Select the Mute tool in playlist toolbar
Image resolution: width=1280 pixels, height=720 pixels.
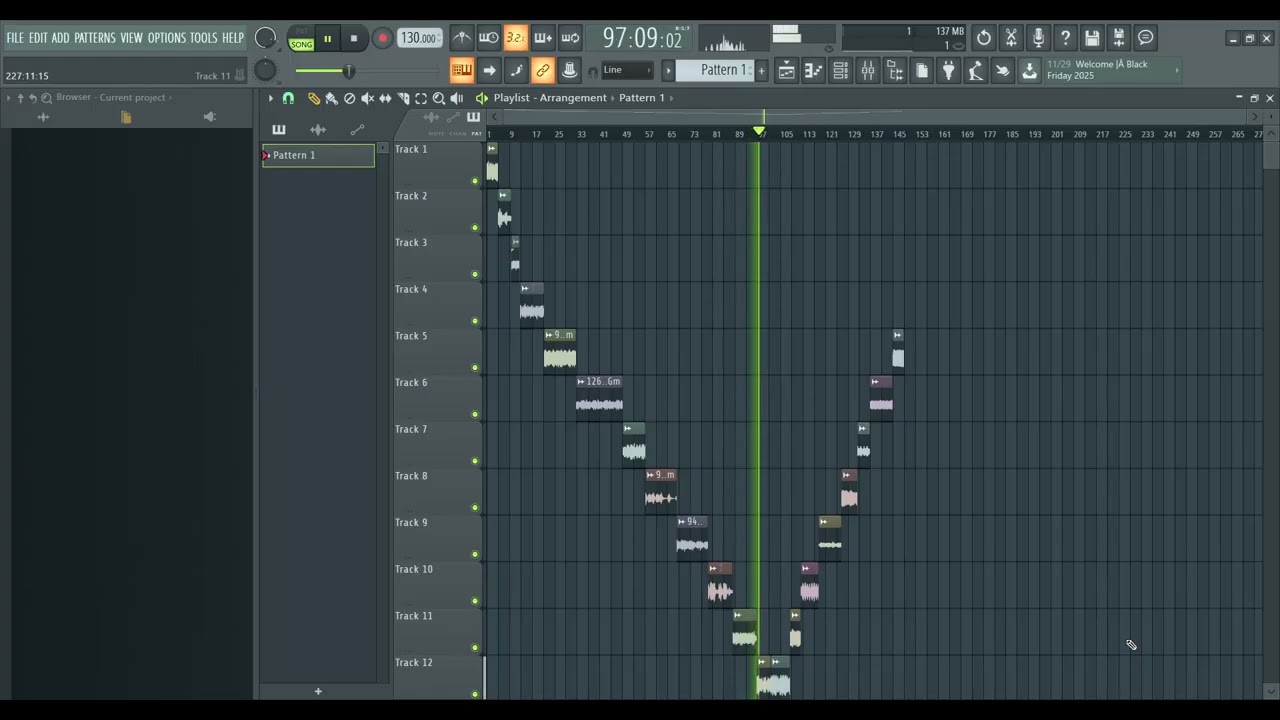[367, 98]
